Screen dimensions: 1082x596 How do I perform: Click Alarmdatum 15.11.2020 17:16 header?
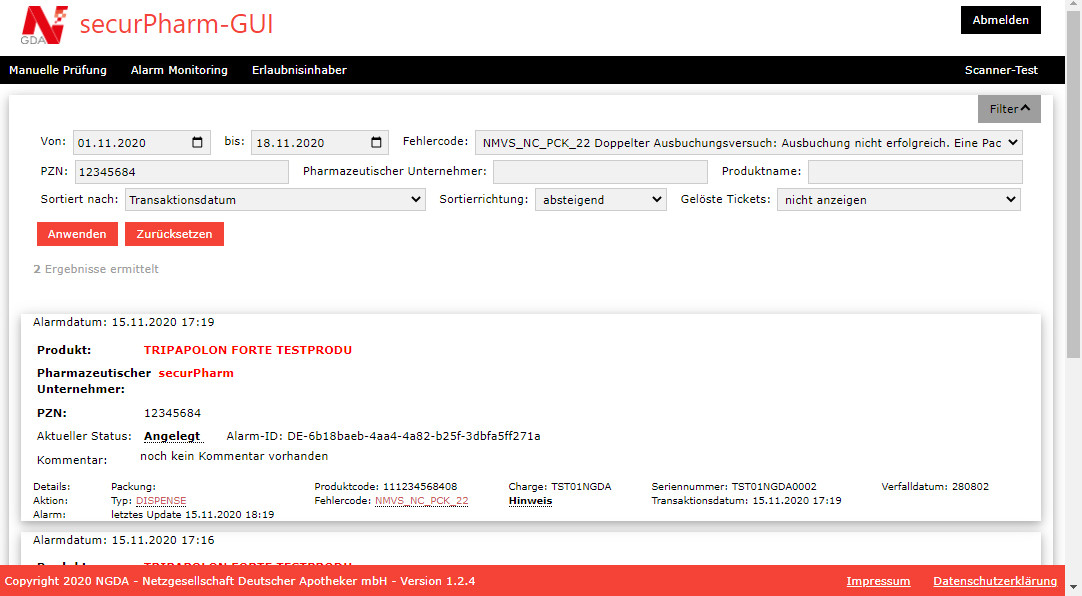[x=124, y=540]
